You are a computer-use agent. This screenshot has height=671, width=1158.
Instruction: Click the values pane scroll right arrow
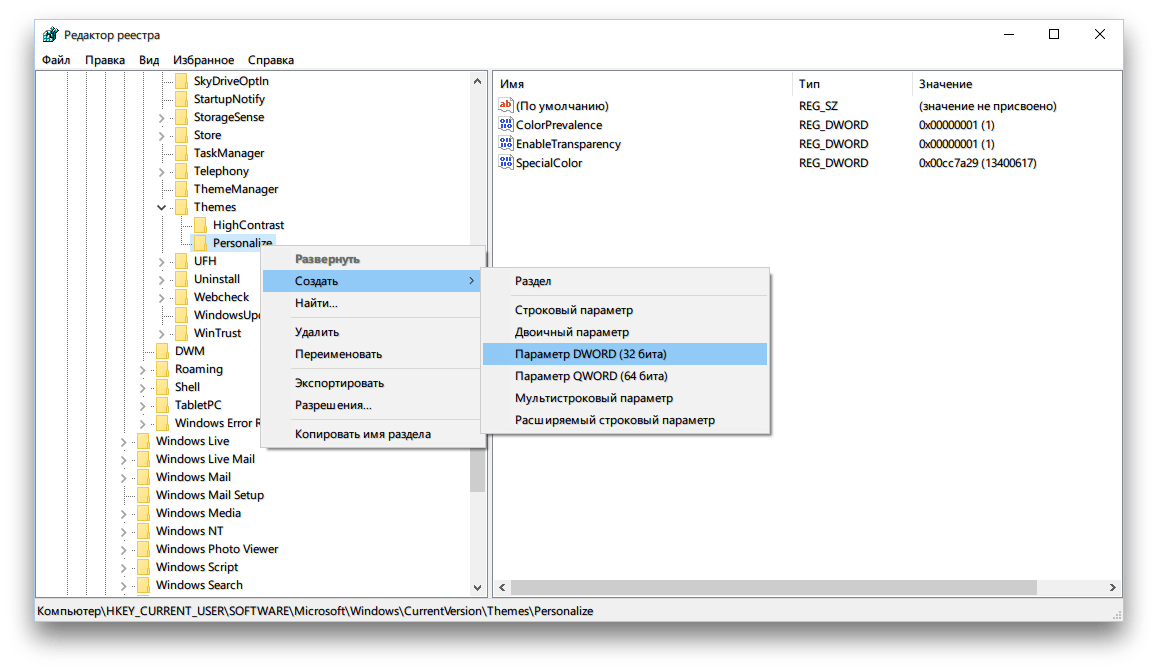coord(1112,588)
